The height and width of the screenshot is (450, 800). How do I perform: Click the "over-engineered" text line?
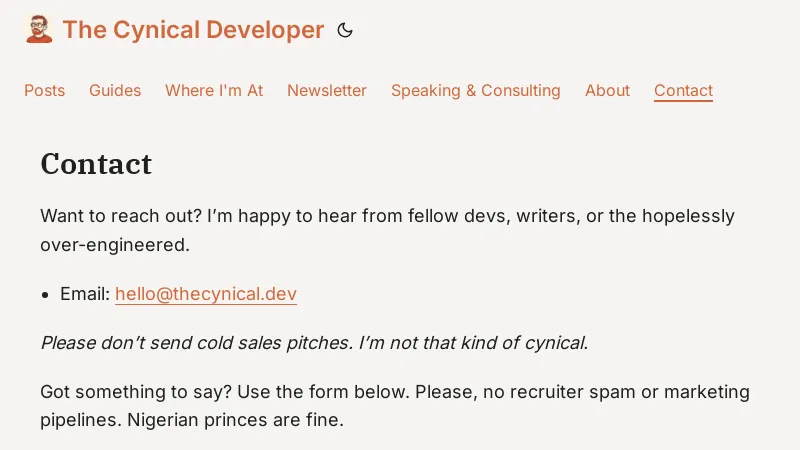114,244
